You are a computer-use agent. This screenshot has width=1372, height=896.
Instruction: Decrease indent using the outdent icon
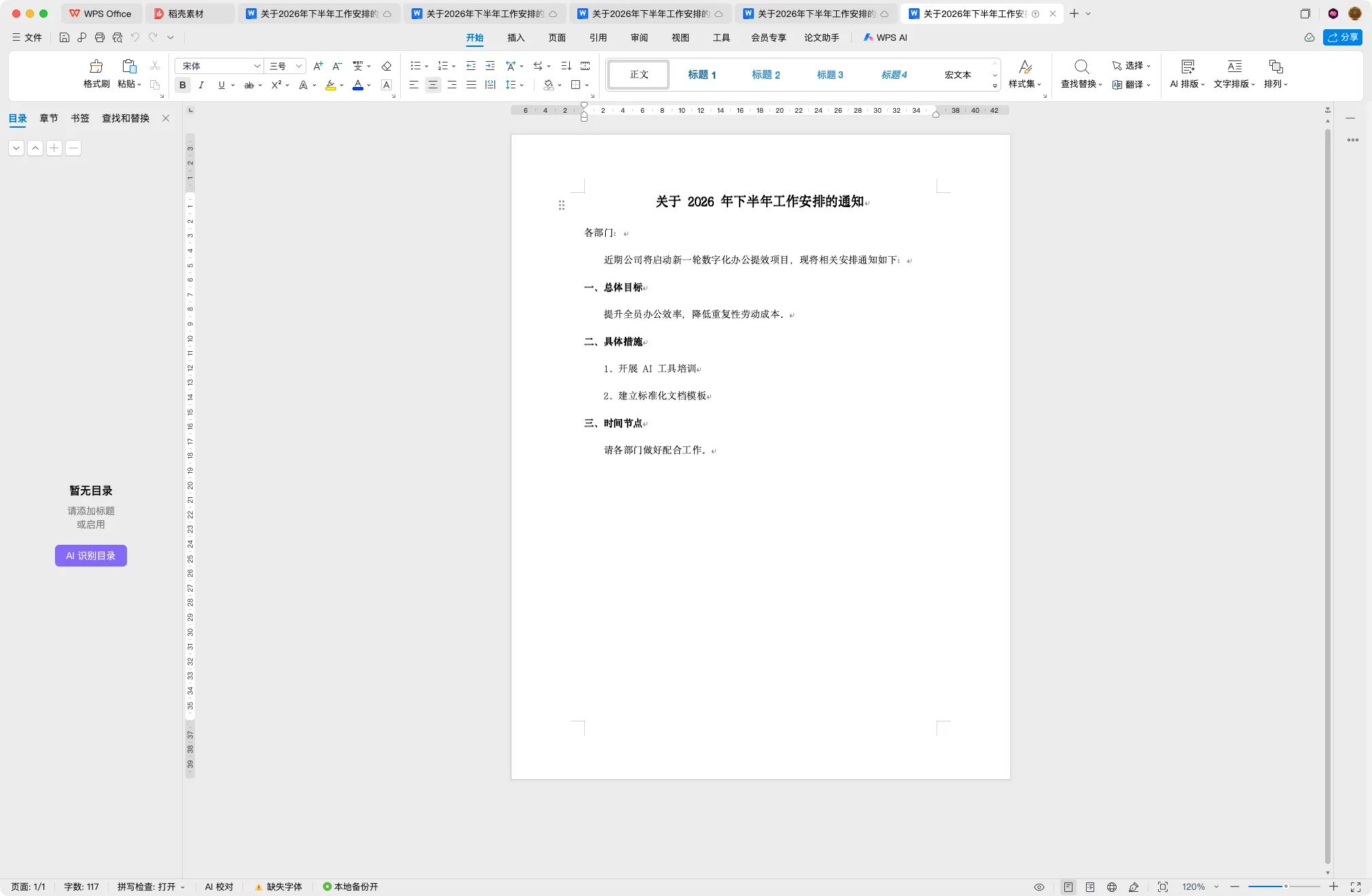click(x=471, y=66)
